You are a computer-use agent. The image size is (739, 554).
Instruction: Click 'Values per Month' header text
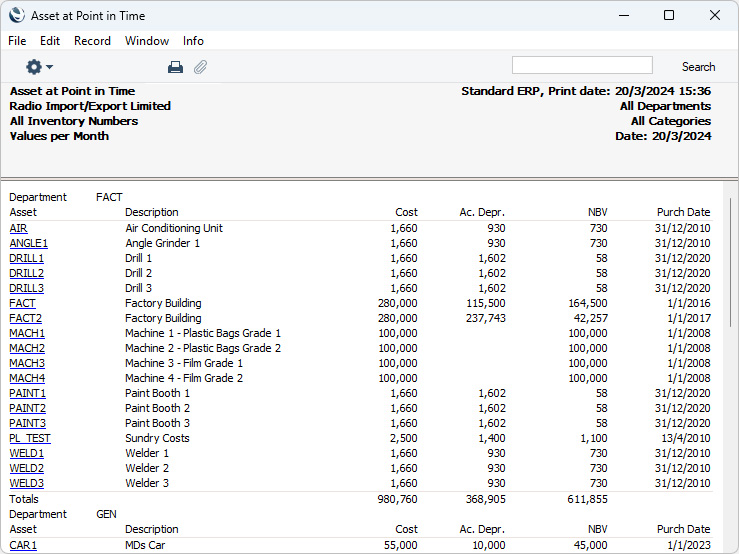coord(59,136)
